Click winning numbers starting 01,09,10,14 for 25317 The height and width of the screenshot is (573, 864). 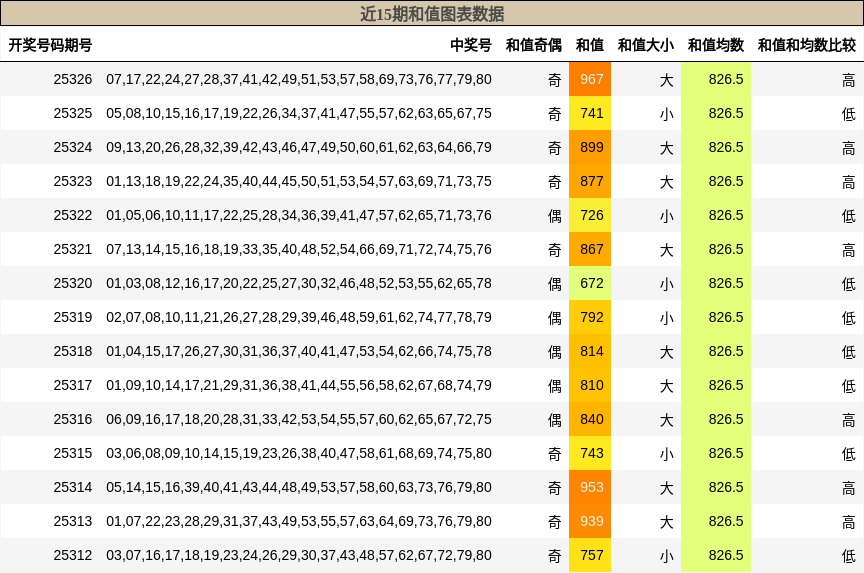click(299, 385)
